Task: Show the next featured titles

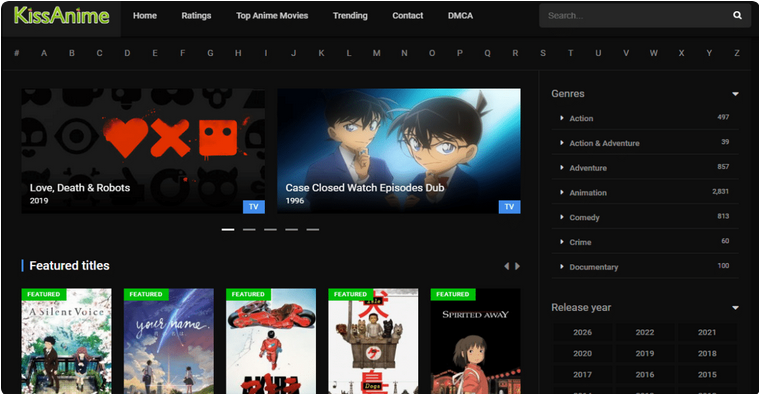Action: [517, 266]
